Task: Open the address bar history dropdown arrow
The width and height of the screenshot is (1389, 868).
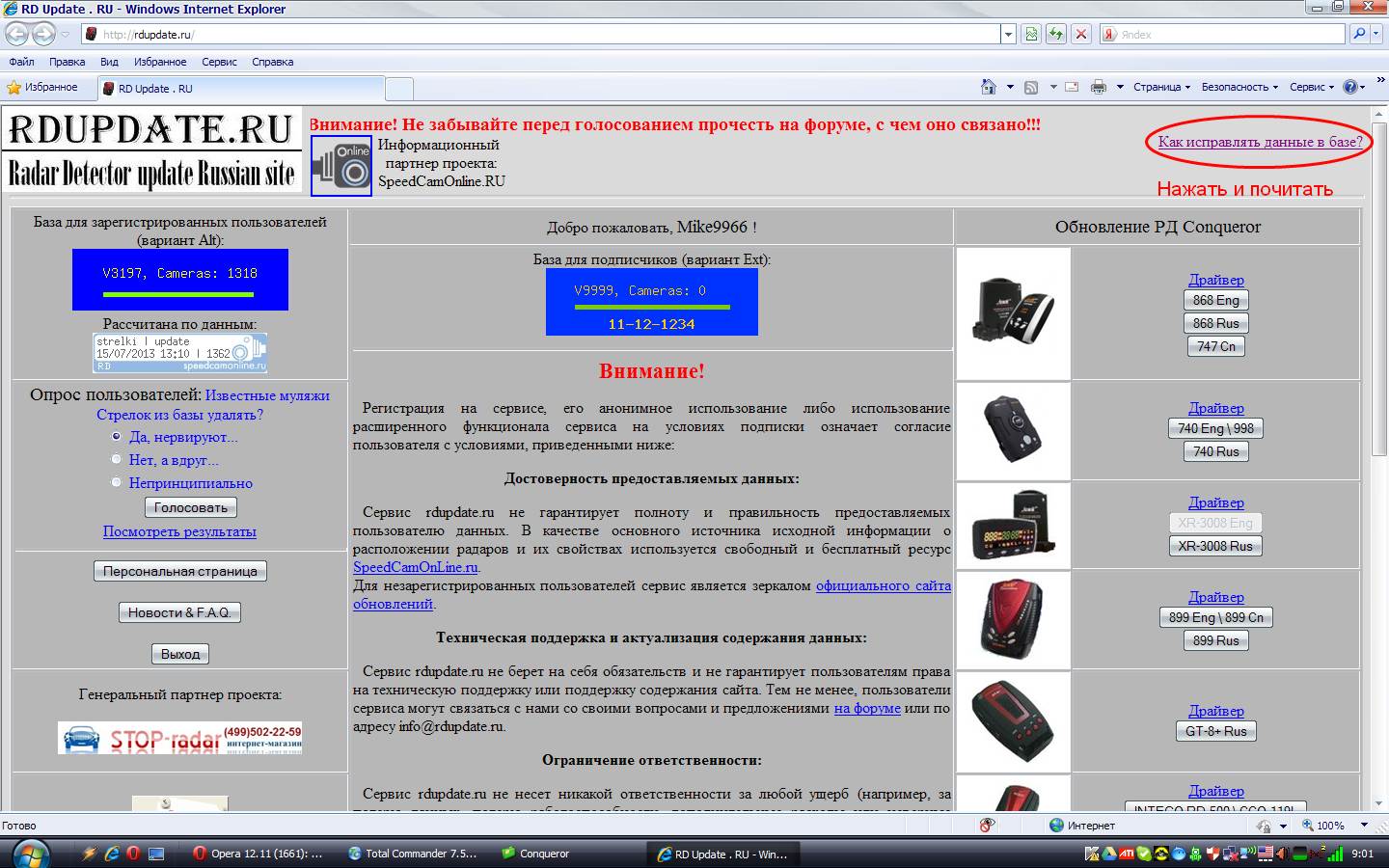Action: tap(1008, 34)
